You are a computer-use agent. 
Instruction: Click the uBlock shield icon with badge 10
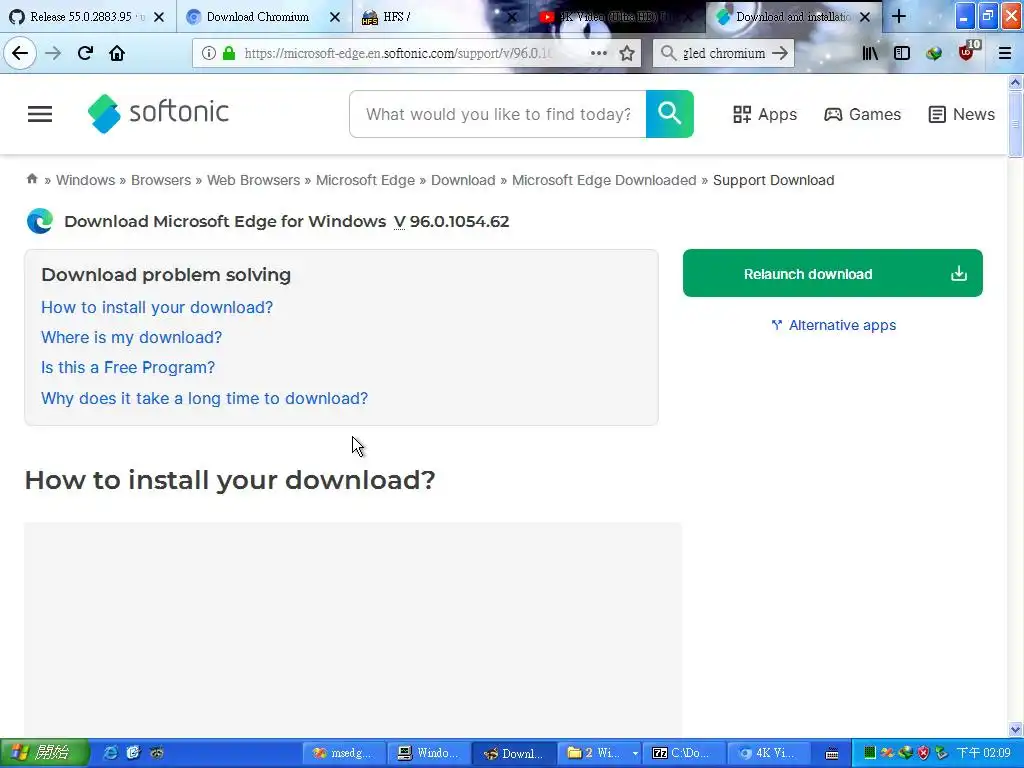click(968, 52)
